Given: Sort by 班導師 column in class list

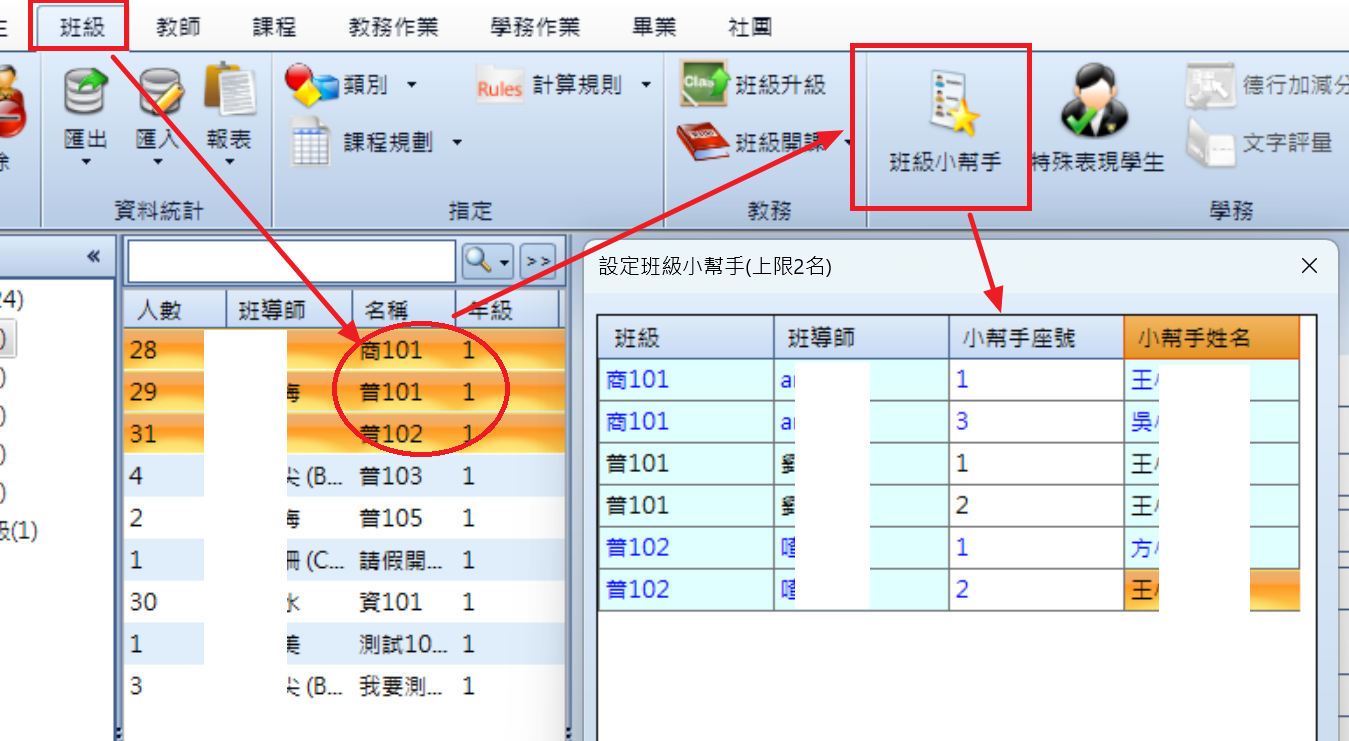Looking at the screenshot, I should pos(290,310).
